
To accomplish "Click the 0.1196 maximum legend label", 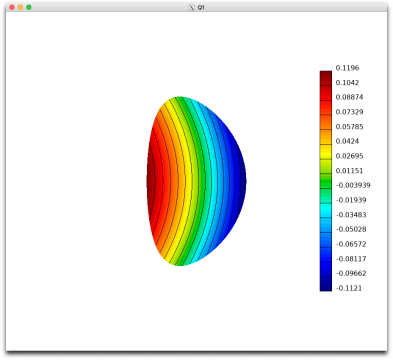I will (347, 68).
